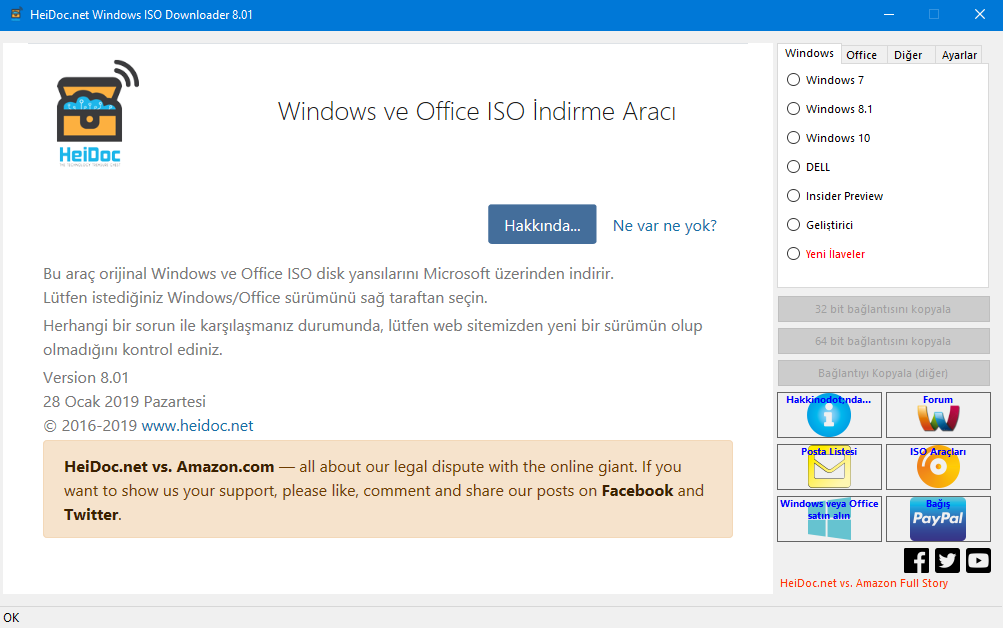This screenshot has width=1003, height=628.
Task: Open the ISO Araçları disc button
Action: (x=938, y=467)
